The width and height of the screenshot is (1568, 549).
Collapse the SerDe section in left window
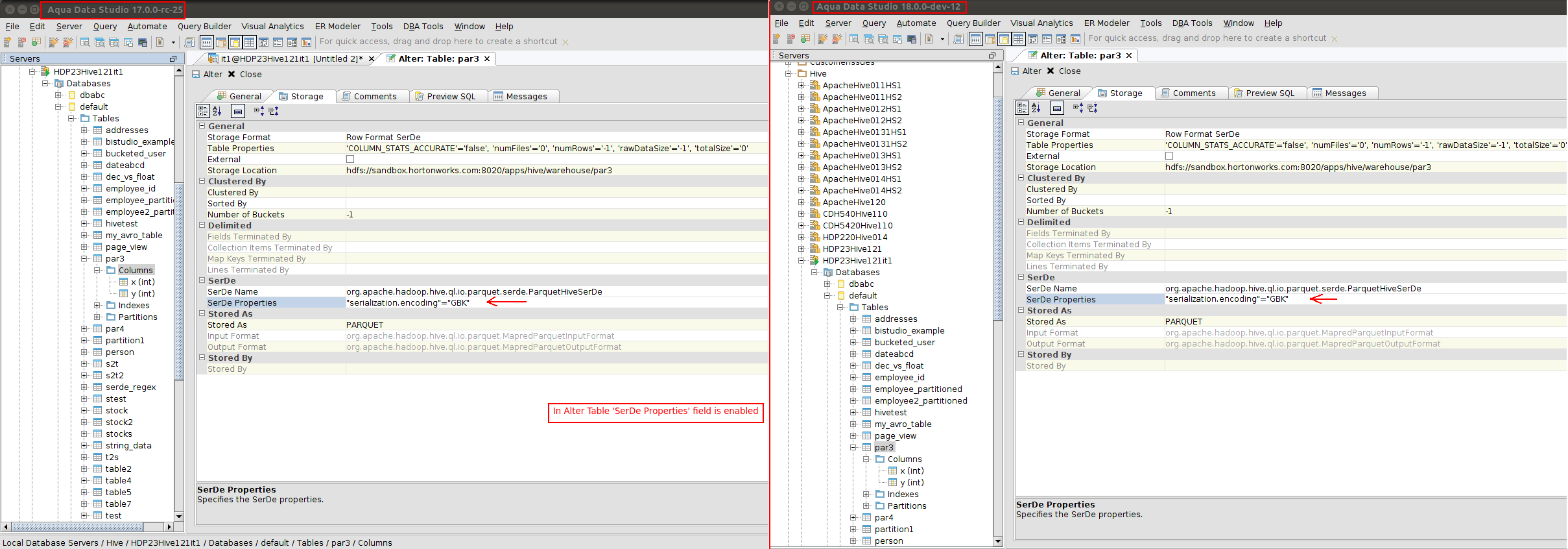202,280
